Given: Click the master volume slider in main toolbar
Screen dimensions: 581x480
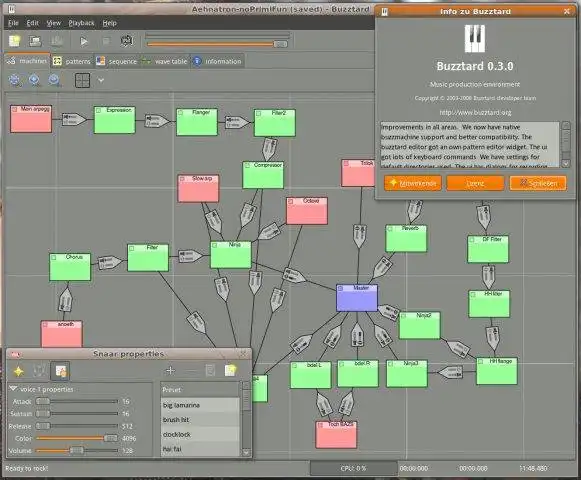Looking at the screenshot, I should (x=217, y=44).
